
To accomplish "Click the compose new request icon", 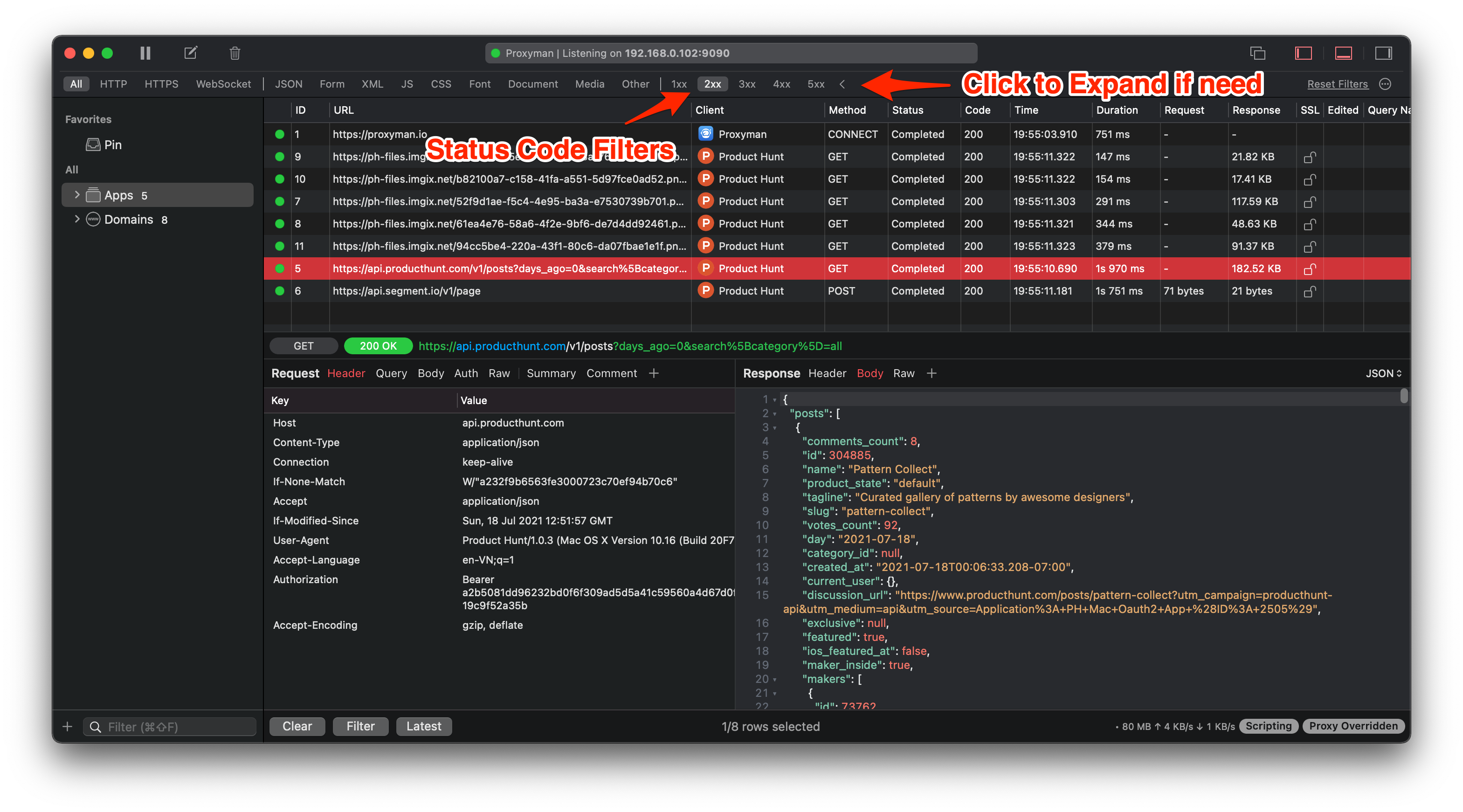I will pos(191,54).
